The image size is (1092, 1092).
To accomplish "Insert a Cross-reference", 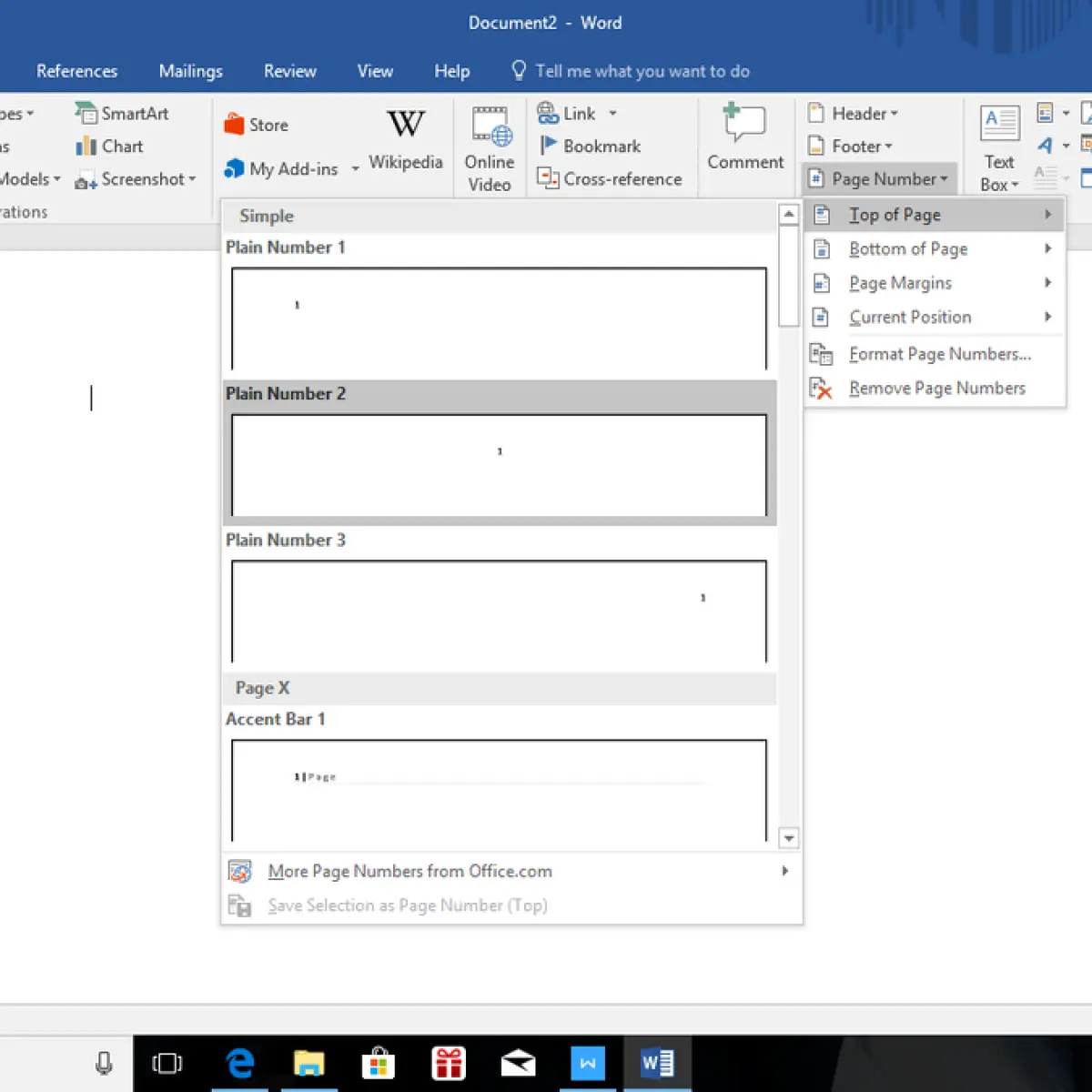I will pyautogui.click(x=610, y=179).
